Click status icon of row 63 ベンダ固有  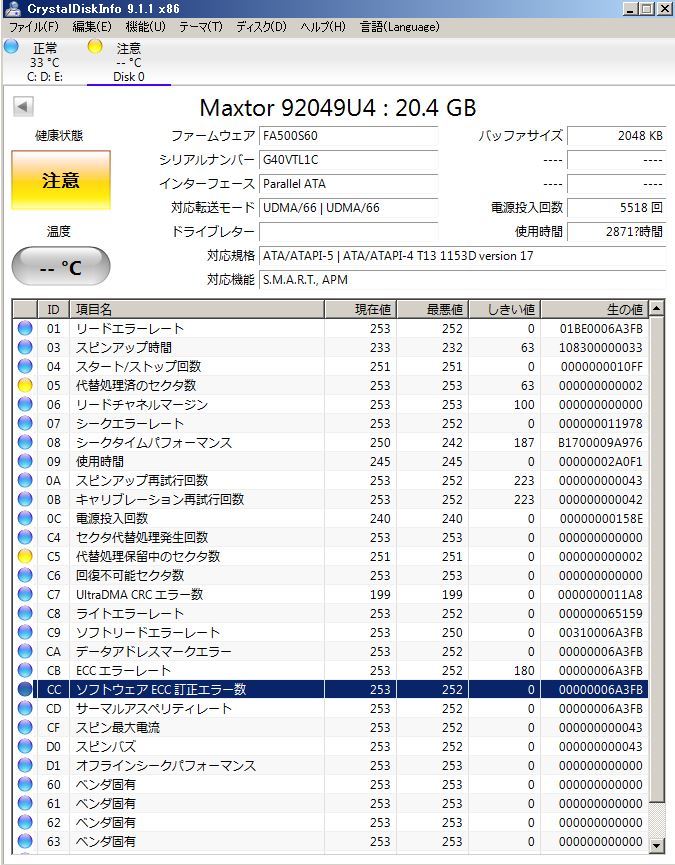coord(25,841)
